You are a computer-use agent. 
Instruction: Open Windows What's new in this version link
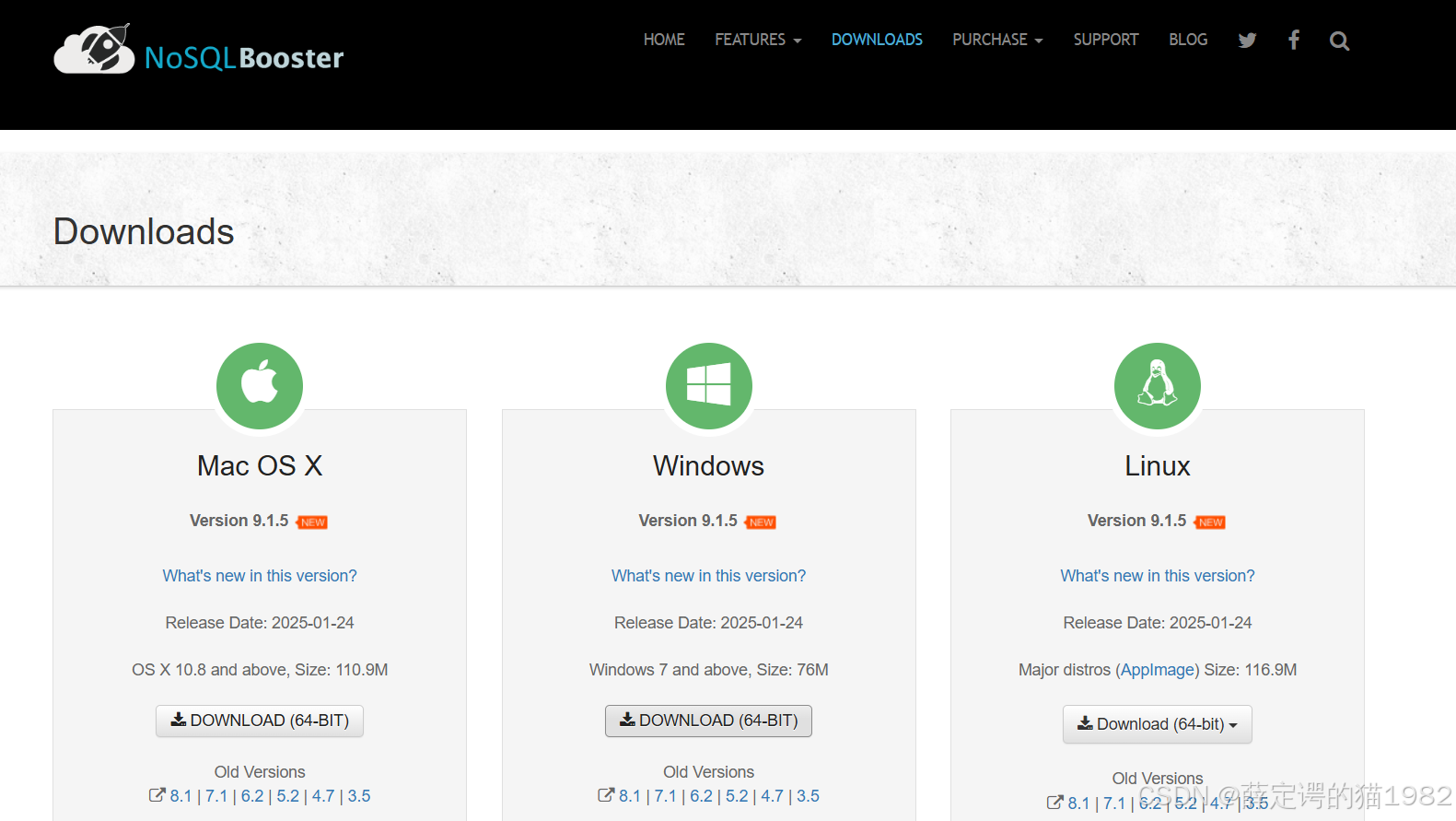click(708, 576)
